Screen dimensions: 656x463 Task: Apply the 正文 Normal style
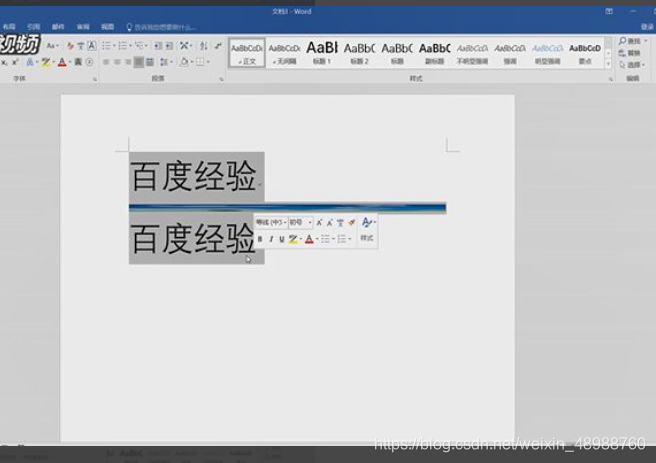coord(247,53)
